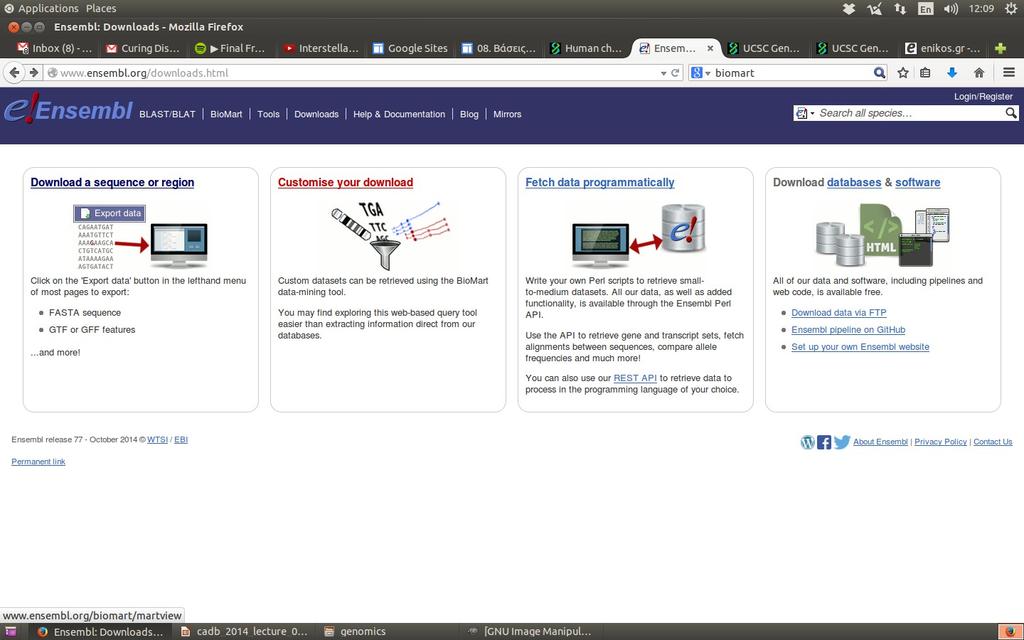1024x640 pixels.
Task: Open the 'software' heading link
Action: (918, 182)
